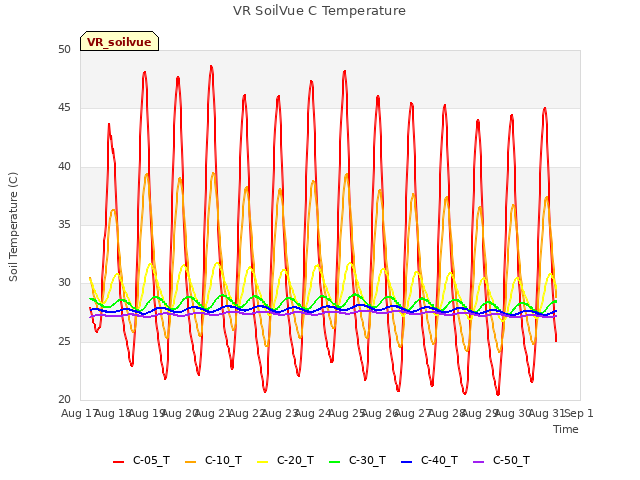Click the 30 y-axis tick label

tap(64, 282)
